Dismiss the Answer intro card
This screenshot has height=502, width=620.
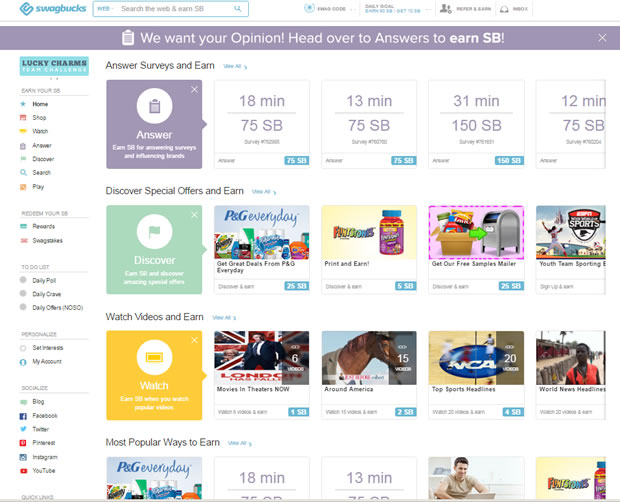coord(195,89)
